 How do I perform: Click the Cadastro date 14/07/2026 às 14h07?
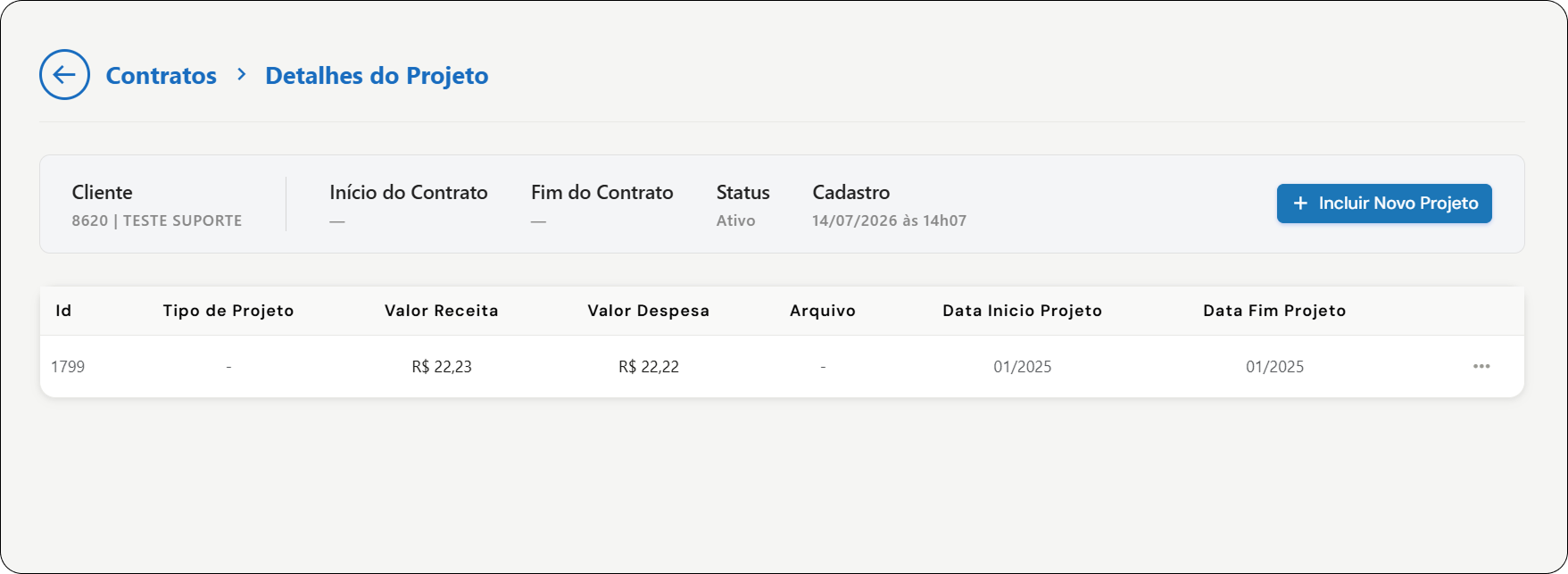pyautogui.click(x=890, y=220)
